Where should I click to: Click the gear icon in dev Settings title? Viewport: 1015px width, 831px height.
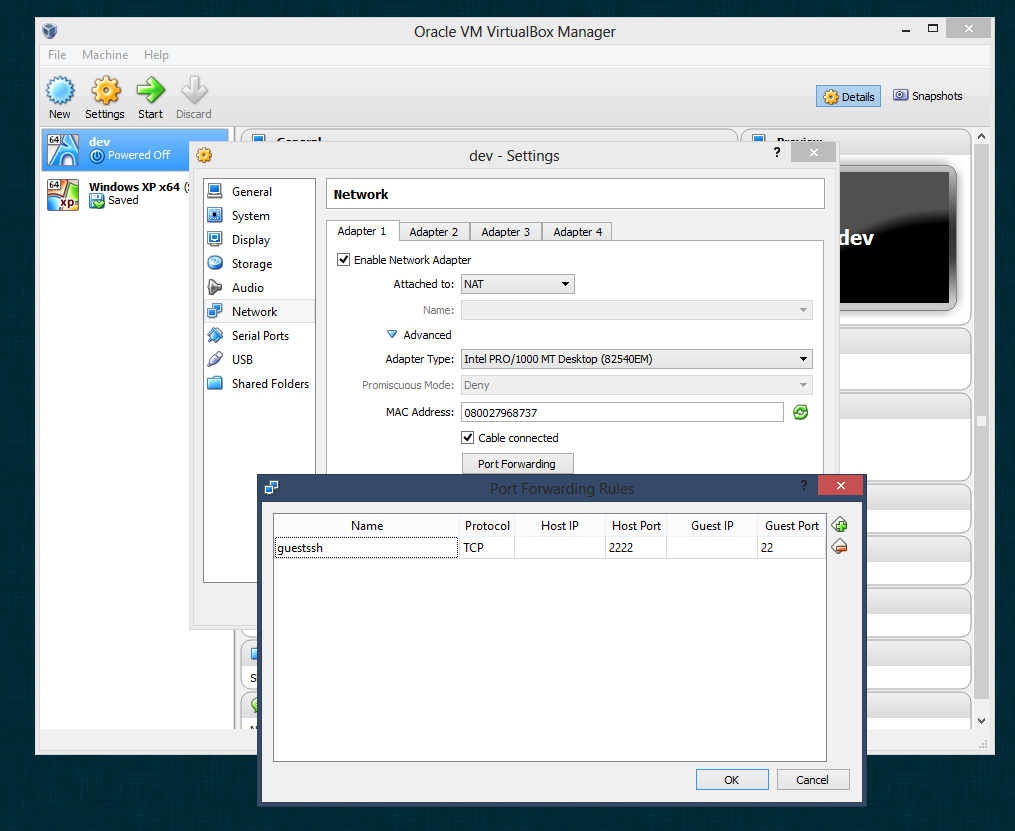(204, 155)
